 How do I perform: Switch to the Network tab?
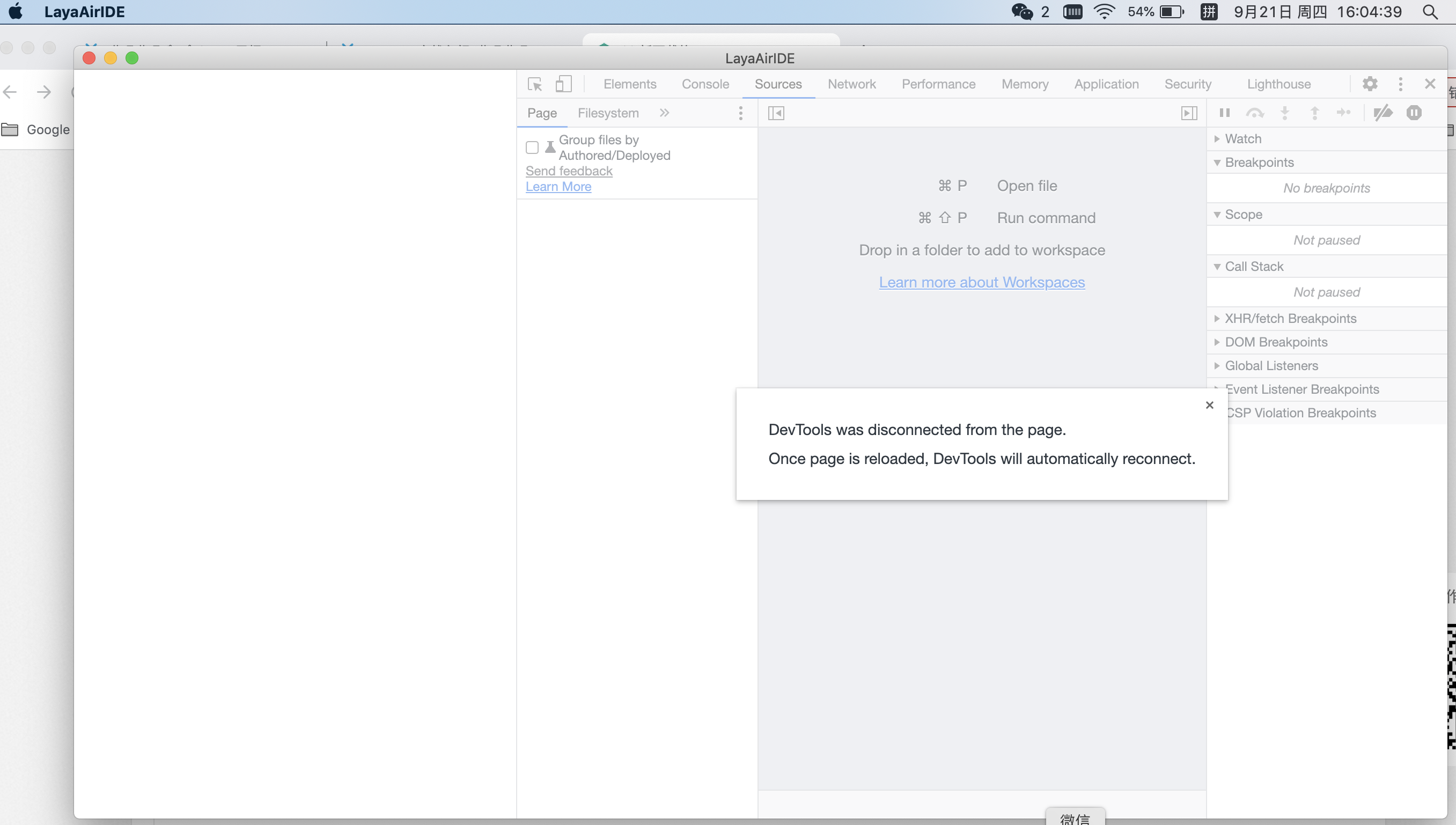851,84
